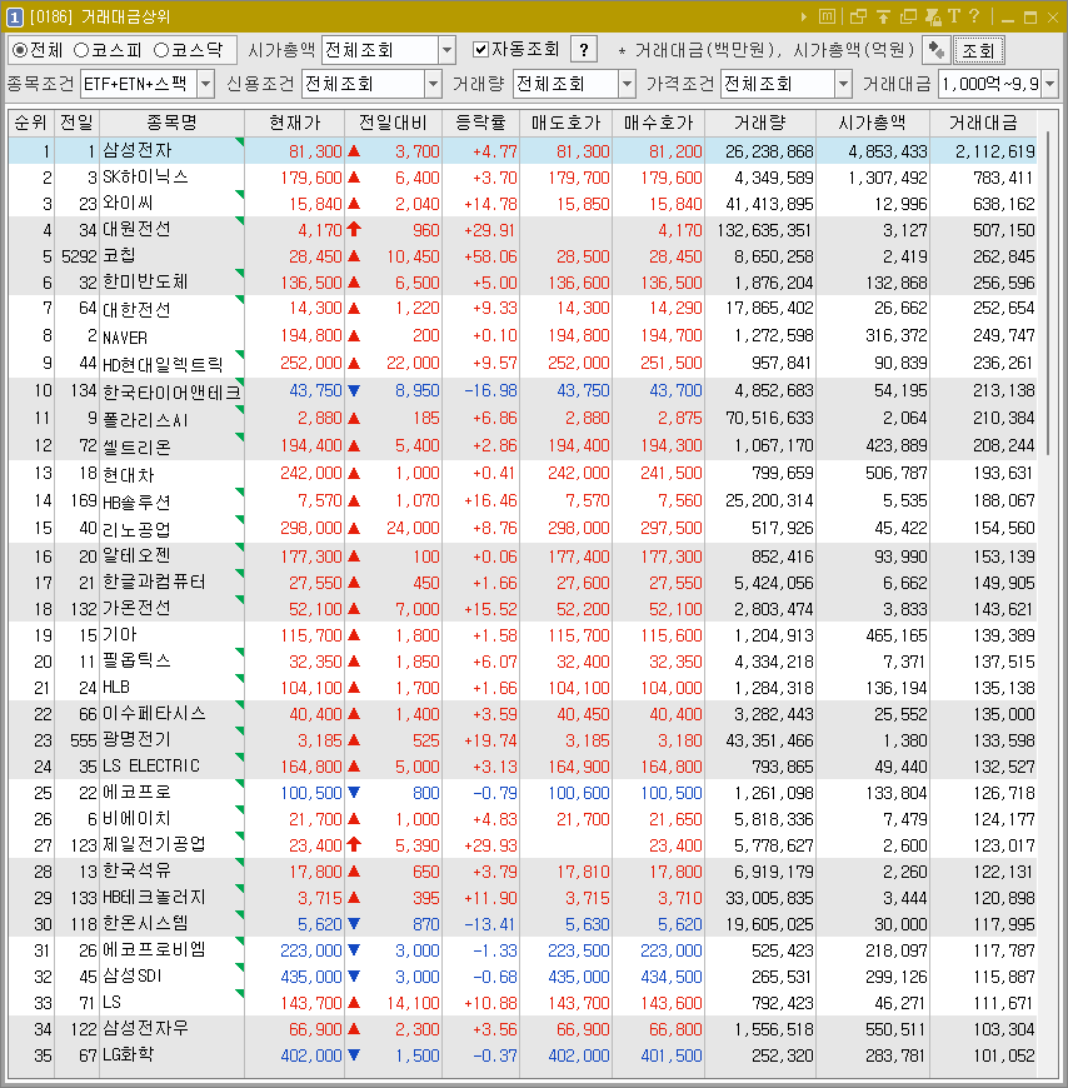The image size is (1068, 1088).
Task: Click the 매도호가 column header
Action: pos(566,123)
